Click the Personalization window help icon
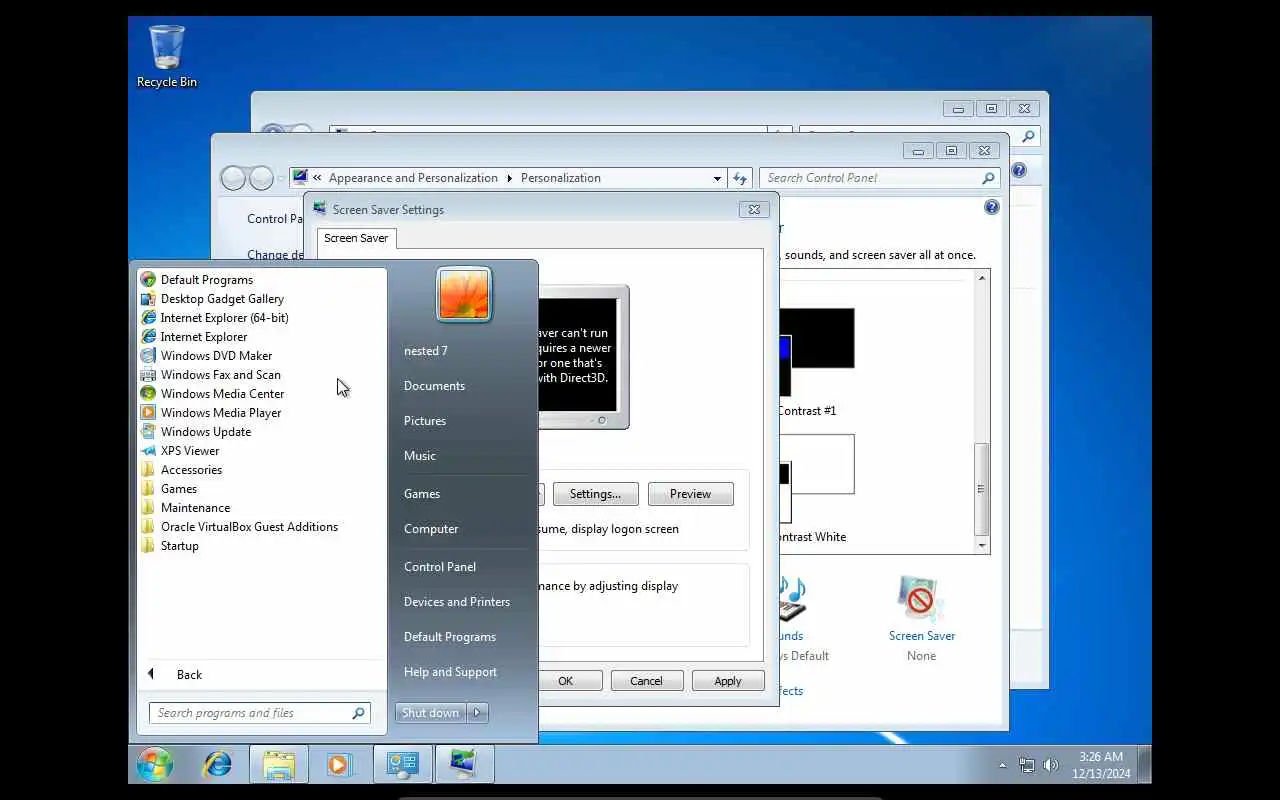1280x800 pixels. click(991, 207)
